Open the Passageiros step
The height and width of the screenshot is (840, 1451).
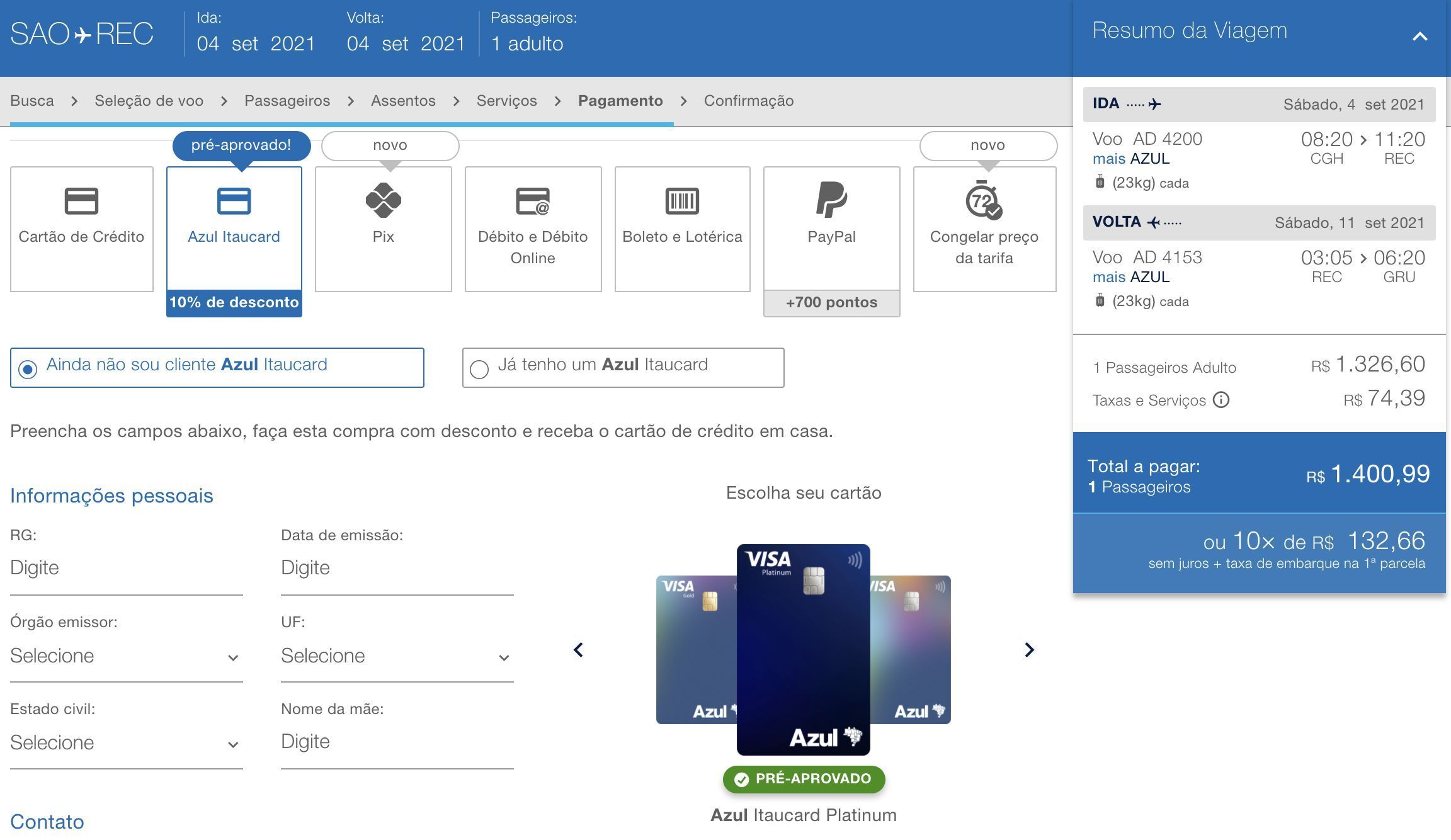[x=287, y=101]
